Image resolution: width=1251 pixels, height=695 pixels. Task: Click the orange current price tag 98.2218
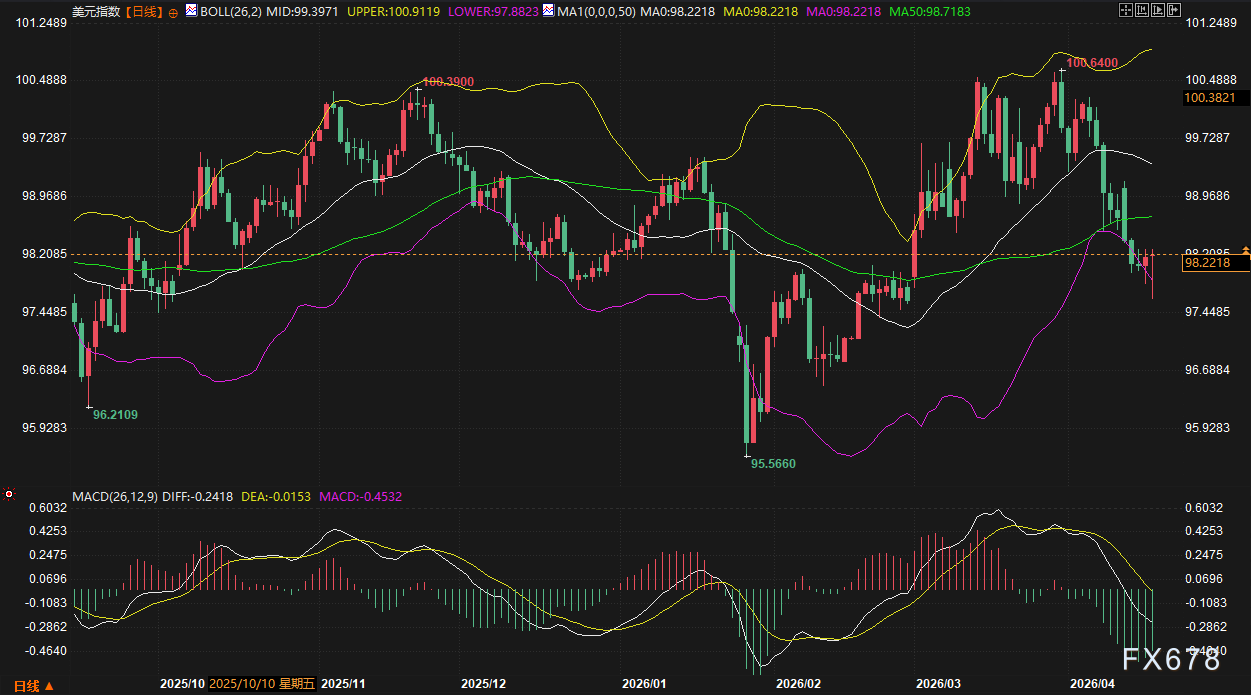point(1215,263)
